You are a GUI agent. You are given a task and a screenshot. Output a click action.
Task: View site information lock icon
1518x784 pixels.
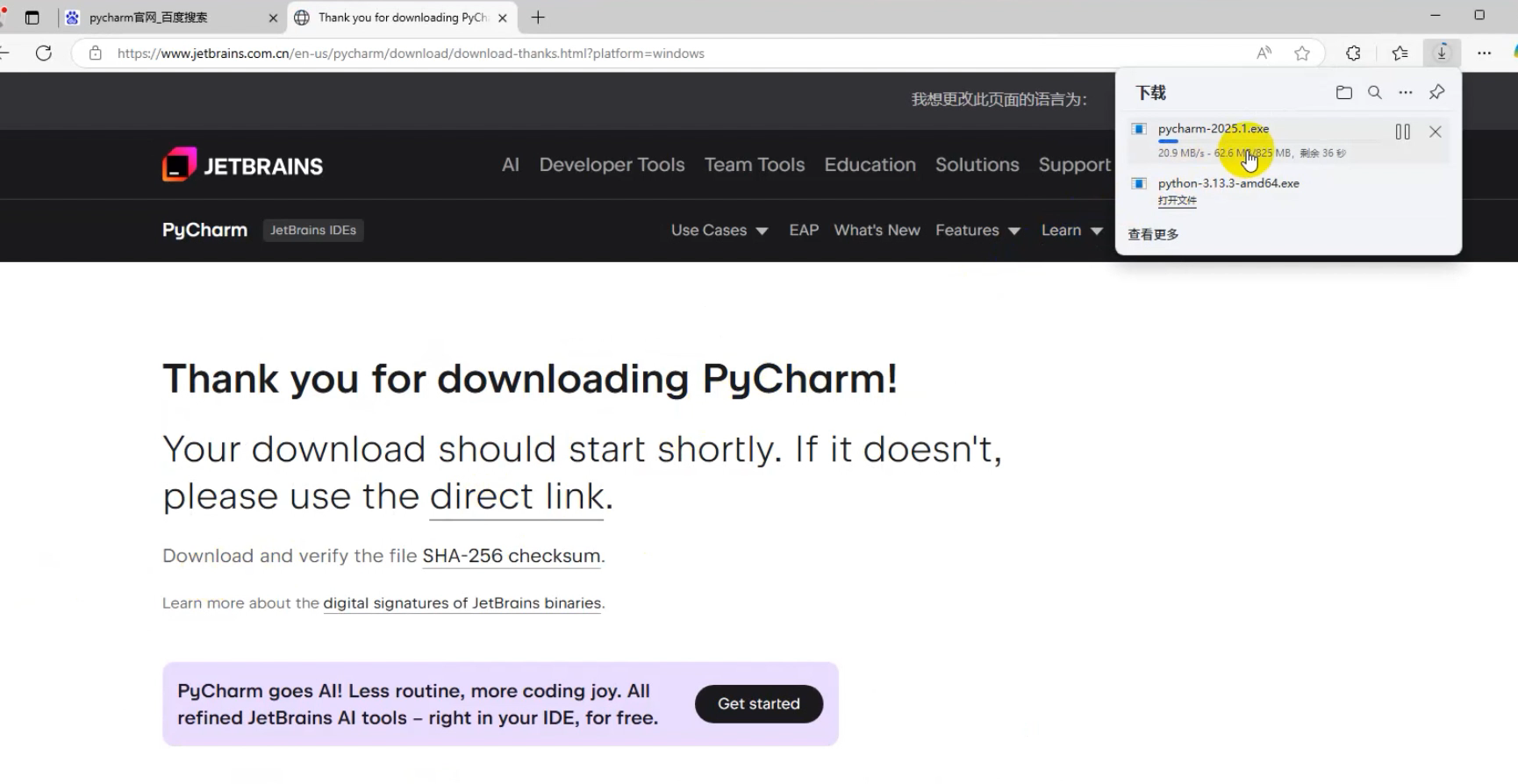click(x=96, y=53)
